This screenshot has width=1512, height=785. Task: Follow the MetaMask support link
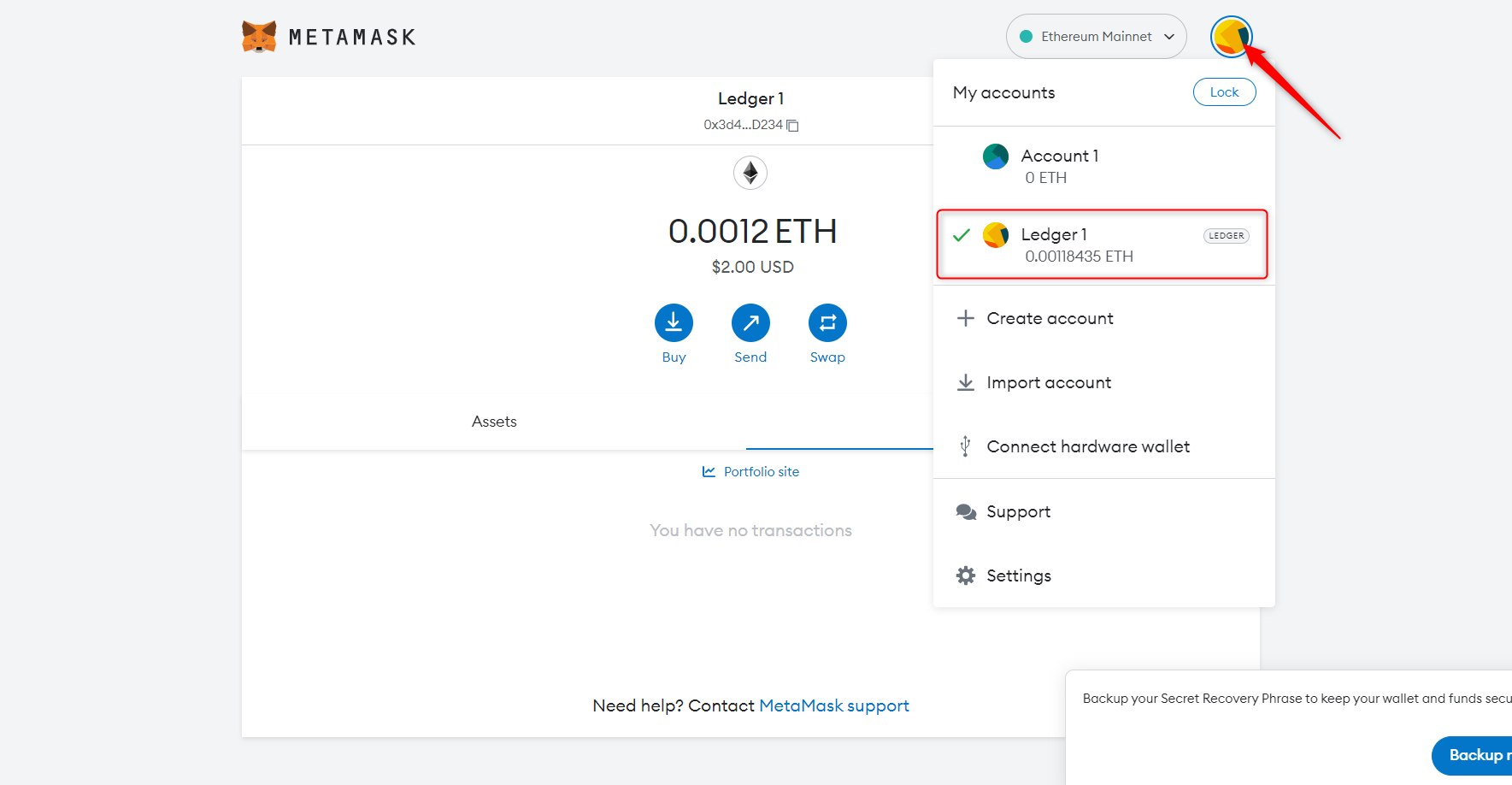pyautogui.click(x=833, y=705)
